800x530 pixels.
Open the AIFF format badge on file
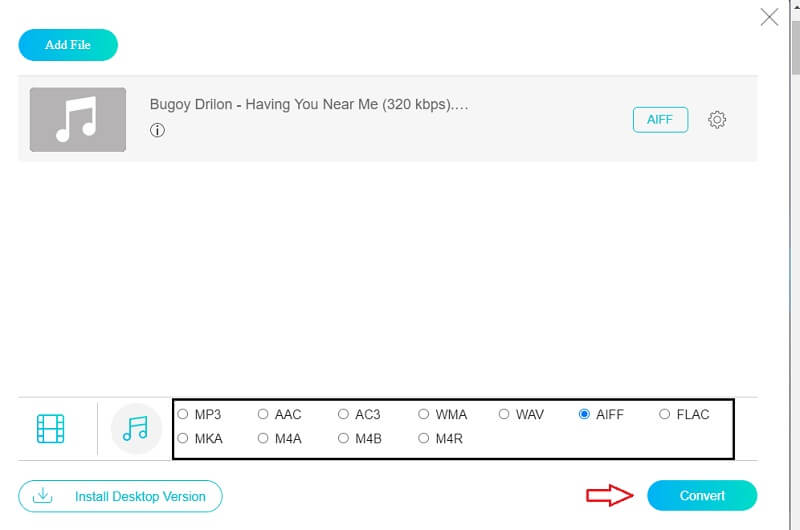[659, 120]
